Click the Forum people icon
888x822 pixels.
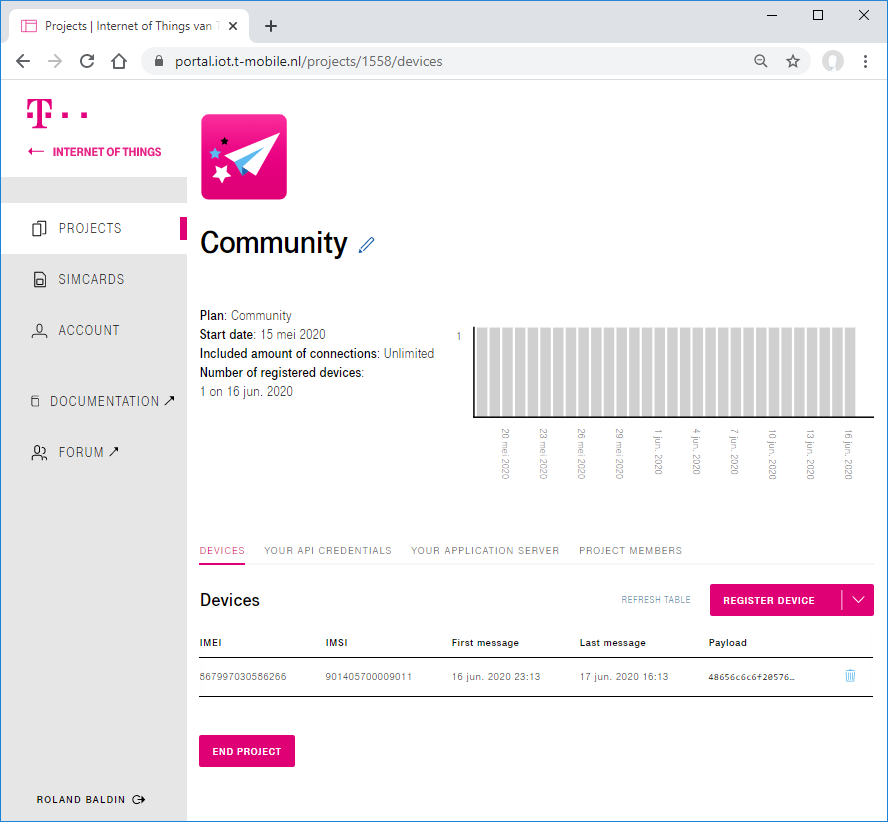point(39,453)
